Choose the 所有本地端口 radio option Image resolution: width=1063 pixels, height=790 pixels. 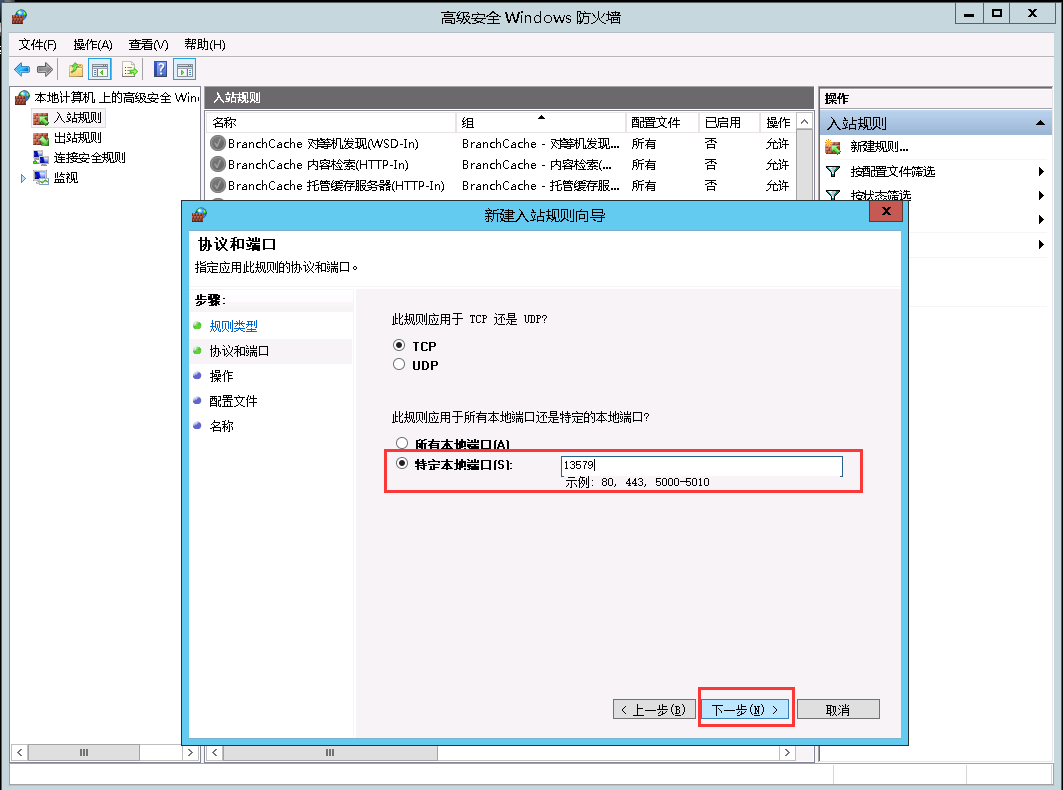402,443
